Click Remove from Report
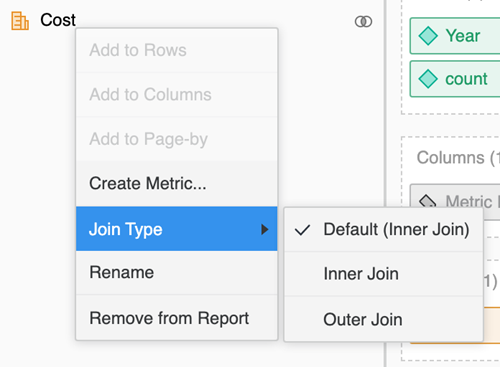500x367 pixels. [x=177, y=318]
